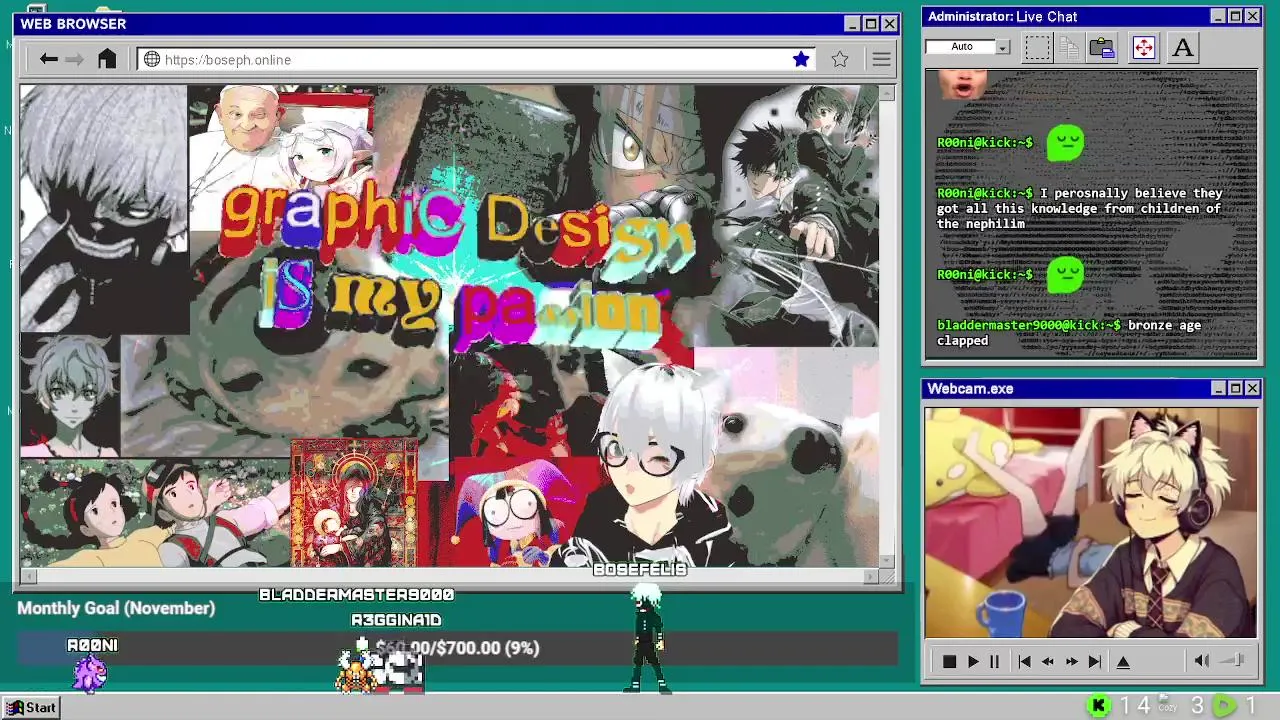The image size is (1280, 720).
Task: Click the WEB BROWSER title bar text
Action: tap(73, 24)
